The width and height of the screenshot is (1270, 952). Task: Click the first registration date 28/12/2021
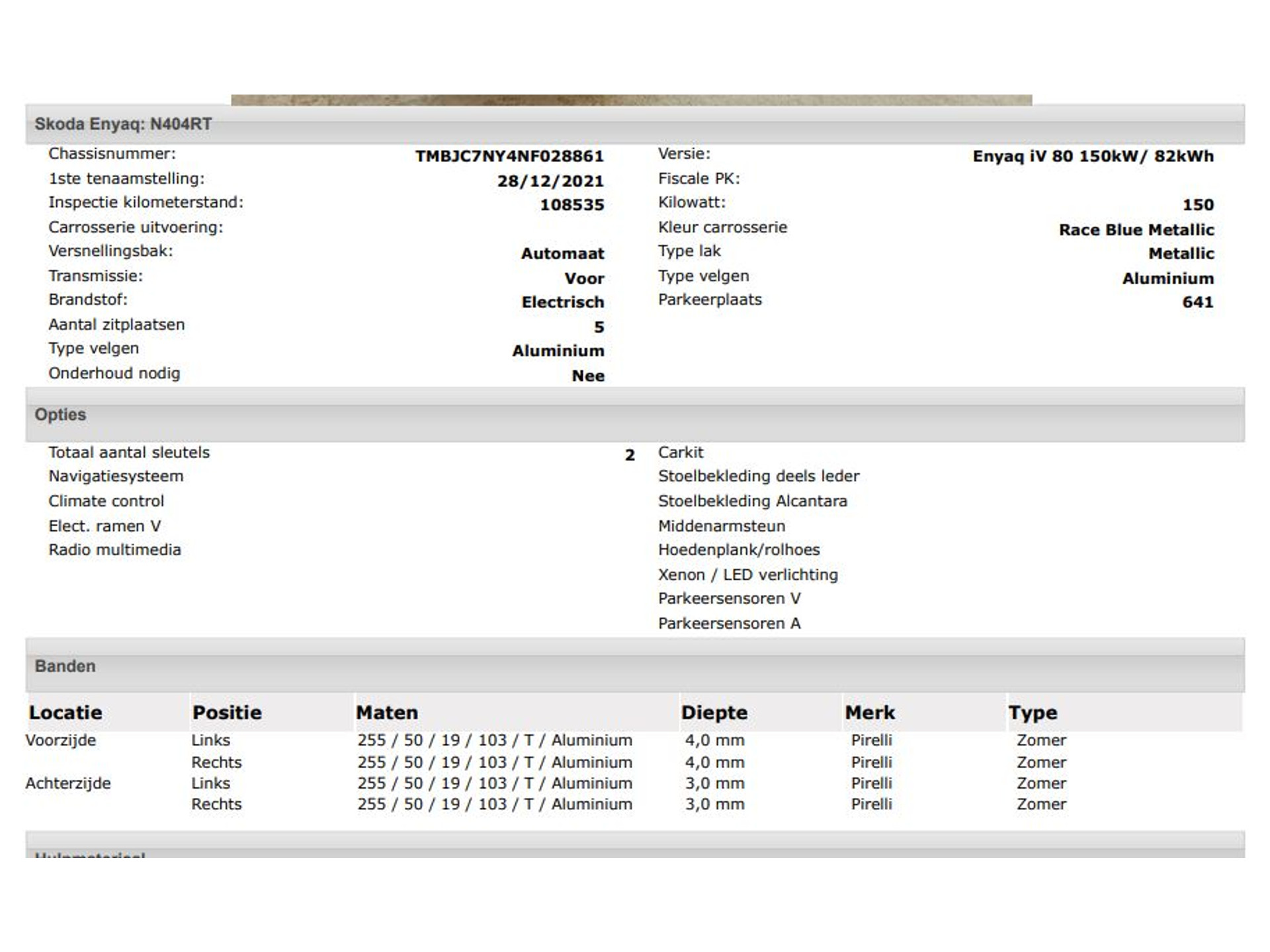(x=550, y=181)
